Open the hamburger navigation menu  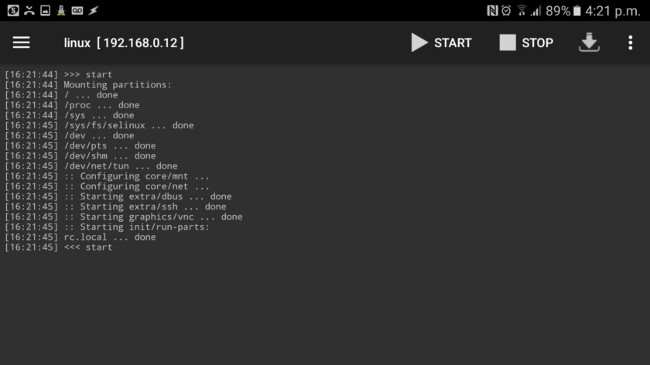[21, 42]
